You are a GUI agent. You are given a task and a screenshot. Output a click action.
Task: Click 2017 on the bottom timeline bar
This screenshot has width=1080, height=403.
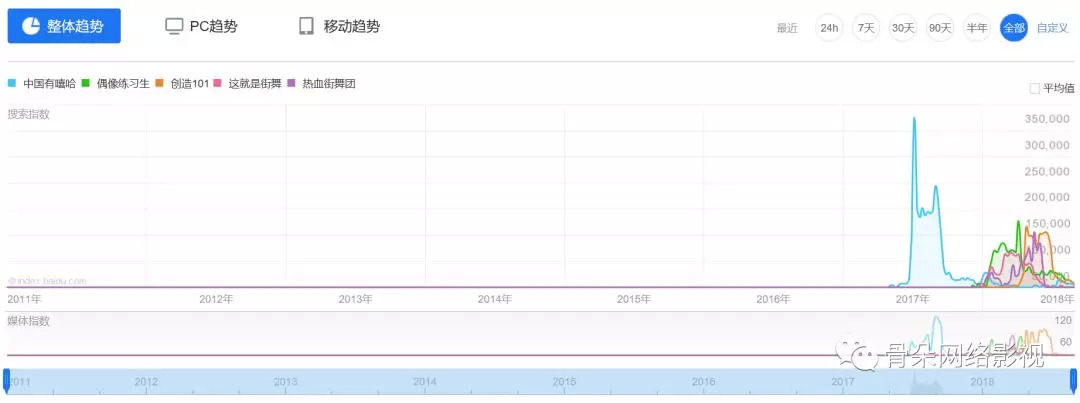(x=843, y=381)
